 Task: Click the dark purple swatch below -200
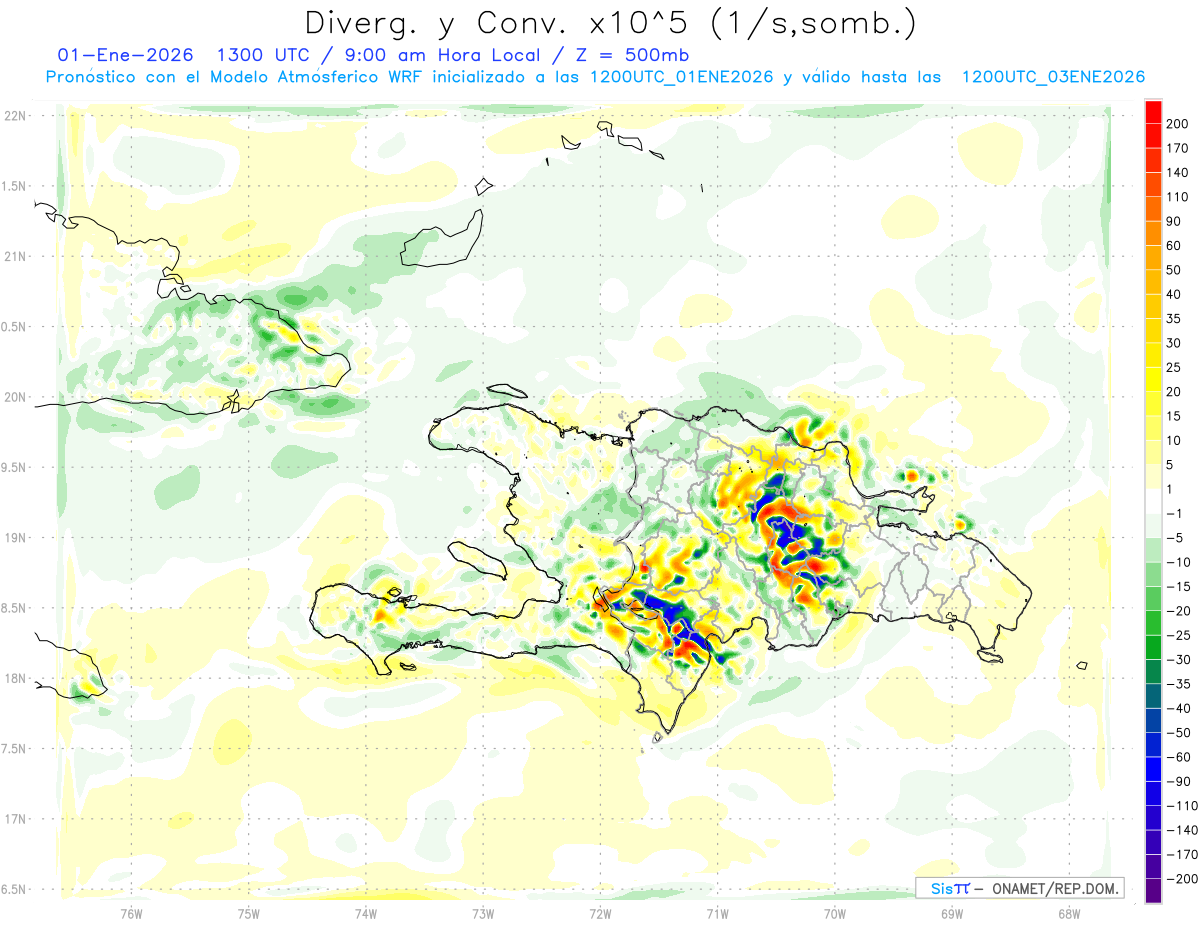click(1153, 891)
